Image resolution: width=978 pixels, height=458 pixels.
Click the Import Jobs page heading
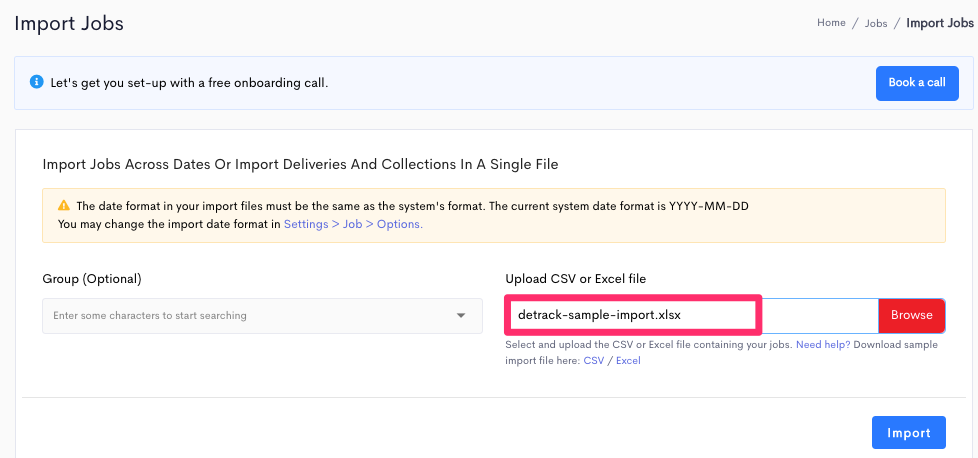(69, 24)
